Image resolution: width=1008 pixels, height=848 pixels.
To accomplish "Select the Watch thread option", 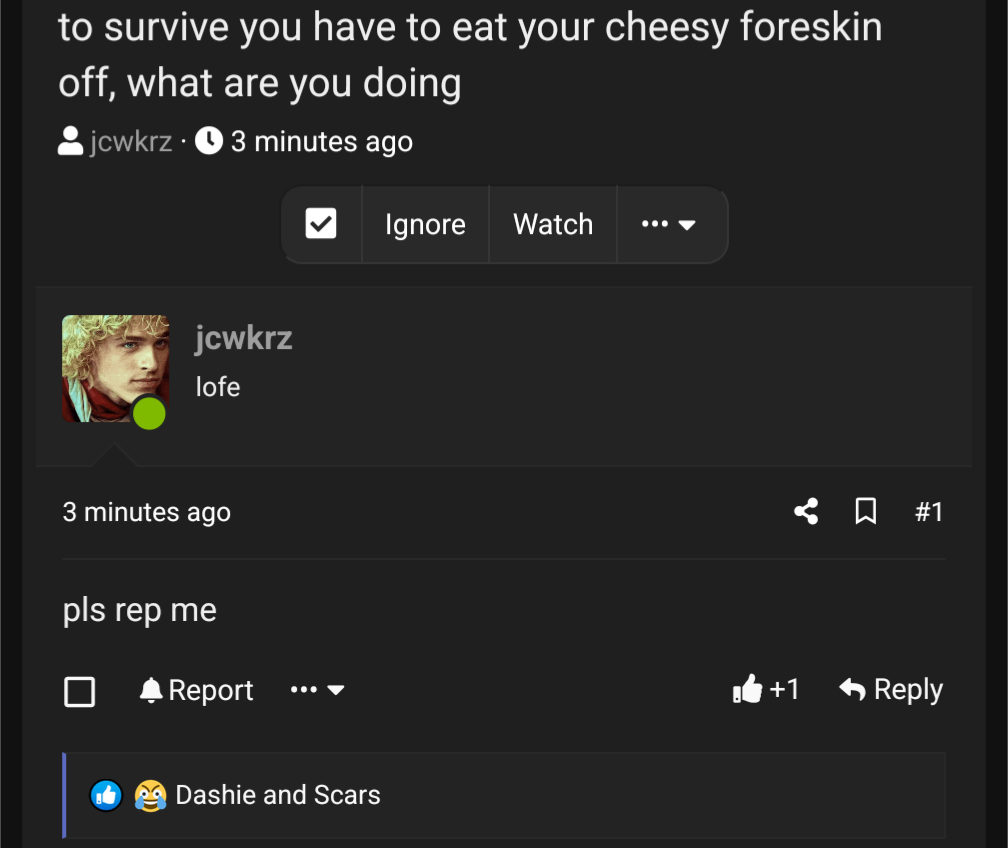I will (552, 224).
